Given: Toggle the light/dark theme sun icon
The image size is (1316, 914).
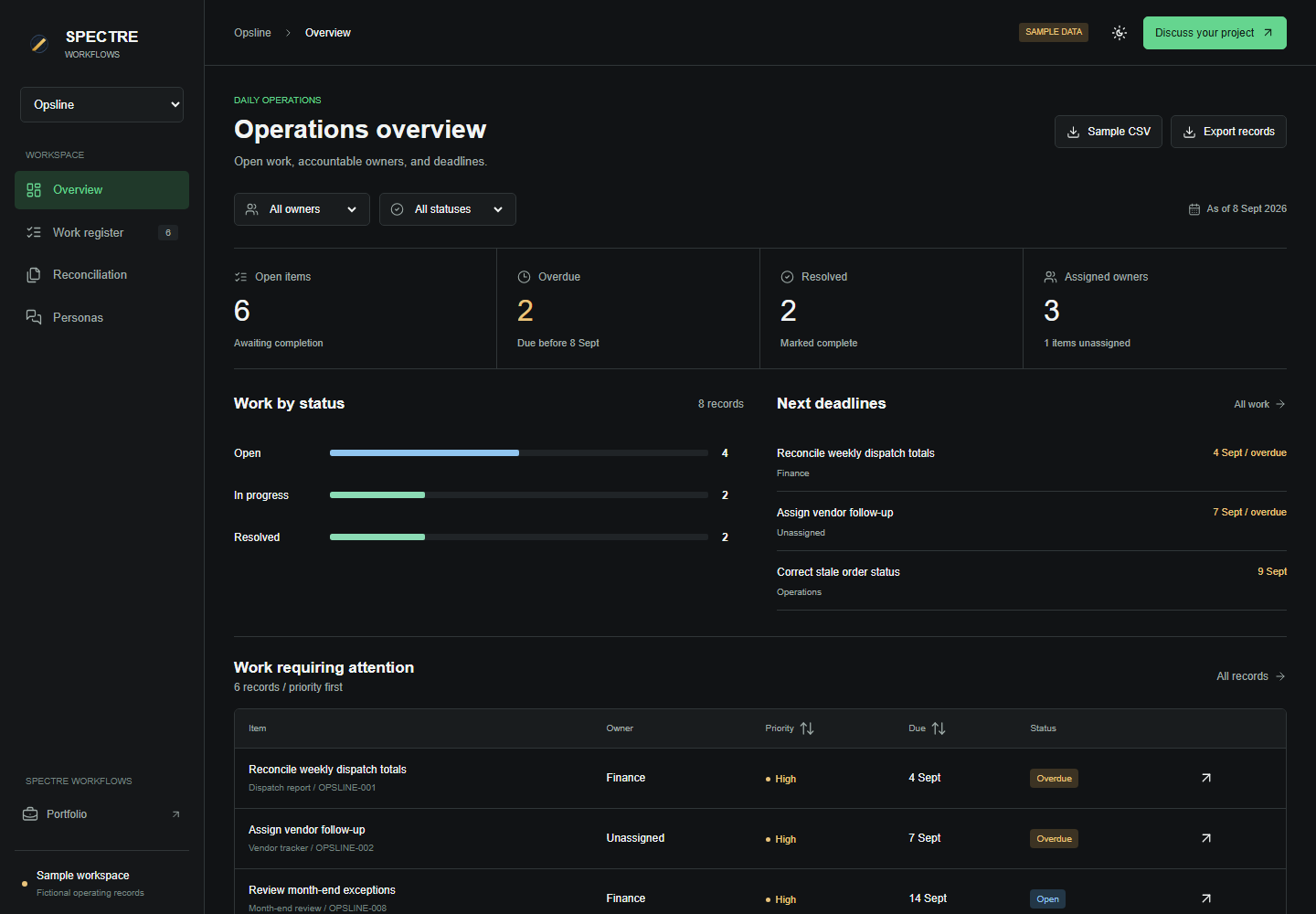Looking at the screenshot, I should 1120,33.
